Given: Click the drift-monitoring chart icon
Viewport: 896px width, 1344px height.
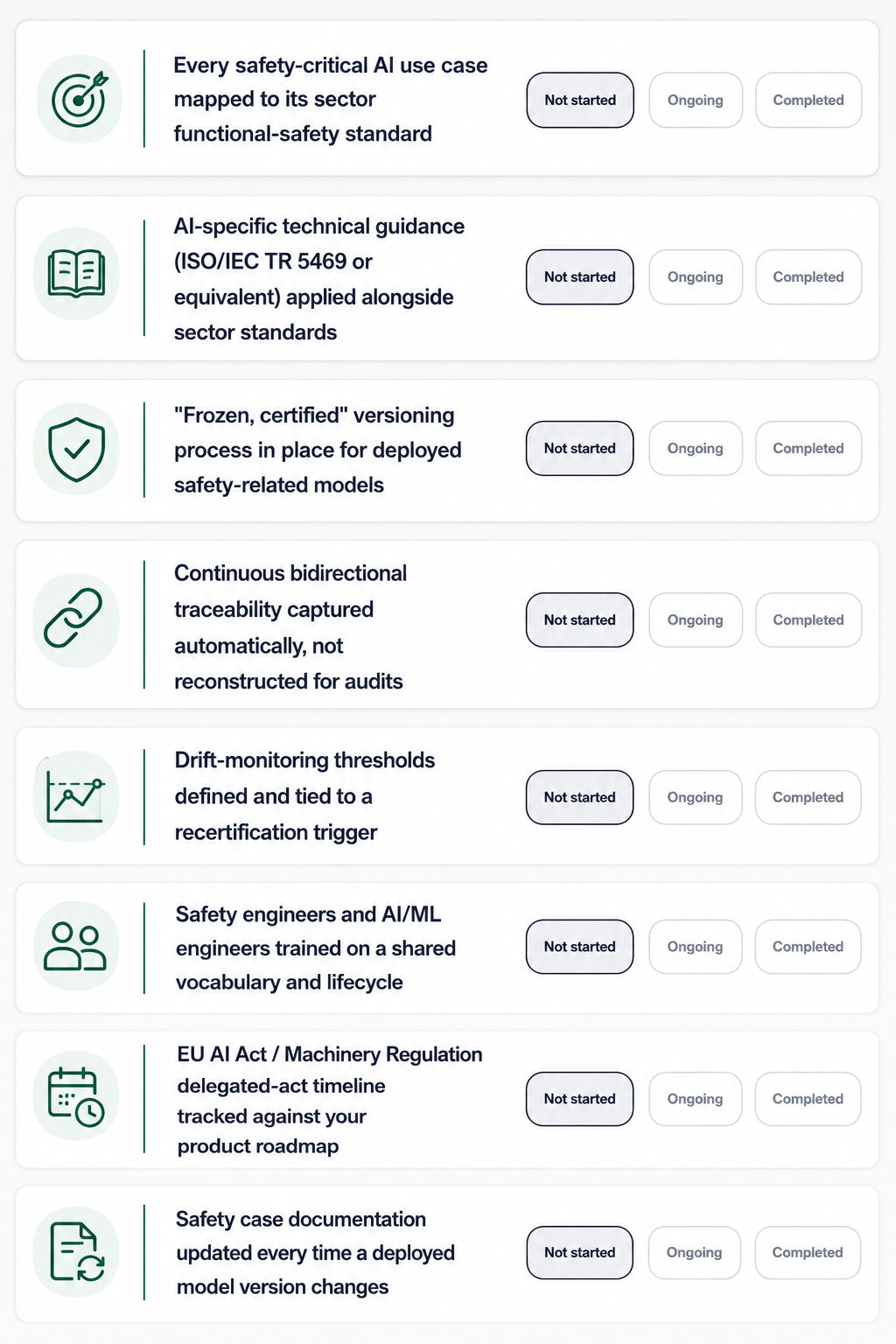Looking at the screenshot, I should coord(75,797).
